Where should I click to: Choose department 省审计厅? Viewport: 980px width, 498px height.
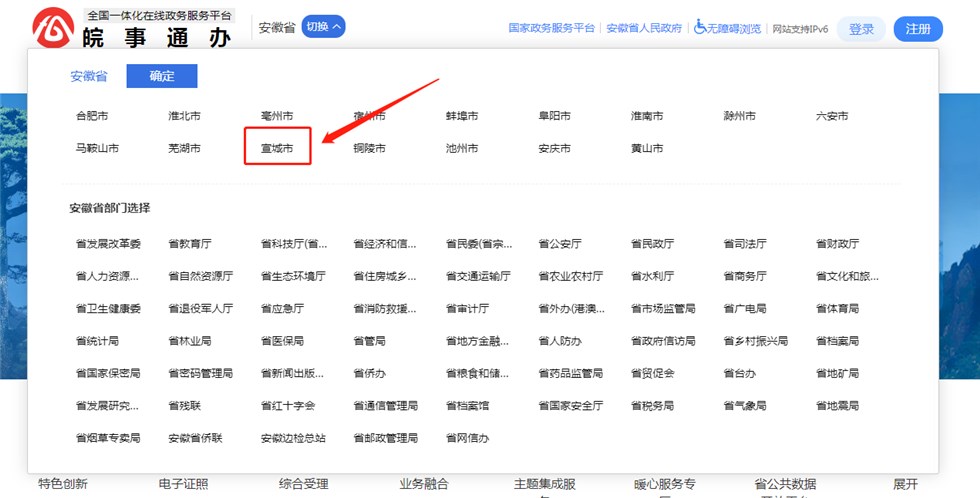point(468,309)
